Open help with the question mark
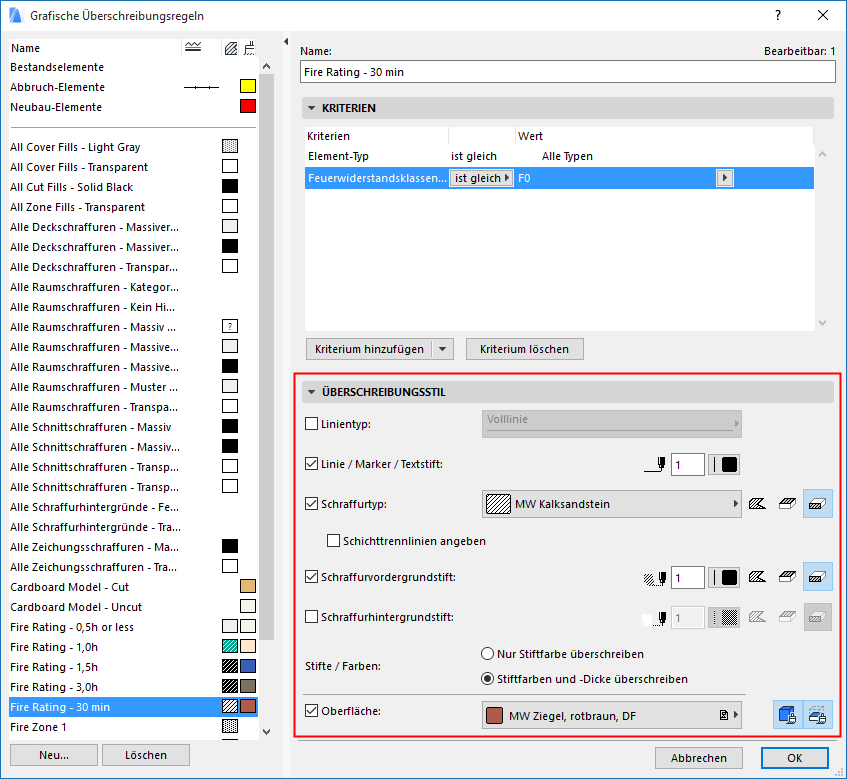Image resolution: width=847 pixels, height=779 pixels. pos(778,15)
